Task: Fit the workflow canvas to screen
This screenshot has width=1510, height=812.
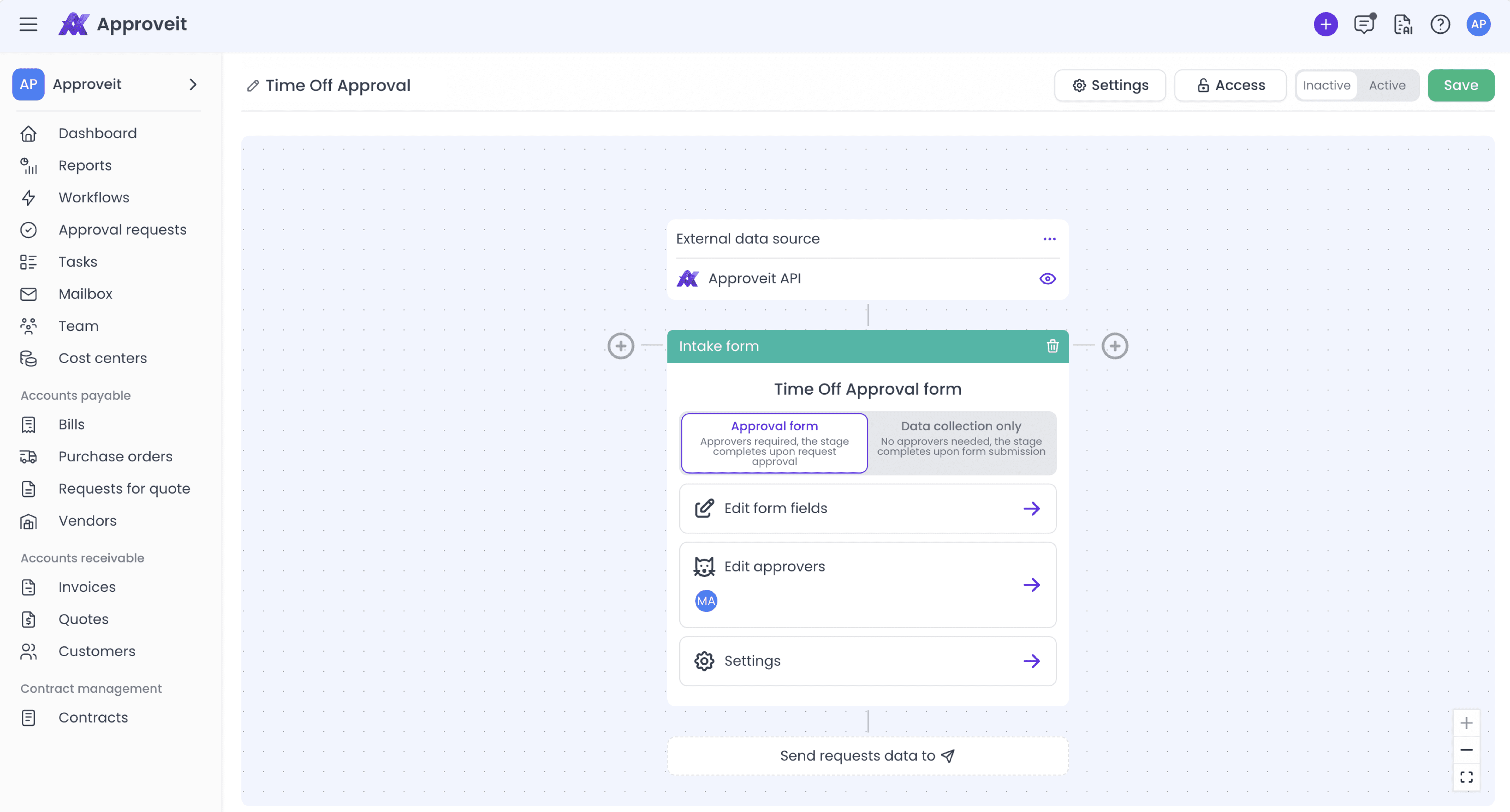Action: (1466, 777)
